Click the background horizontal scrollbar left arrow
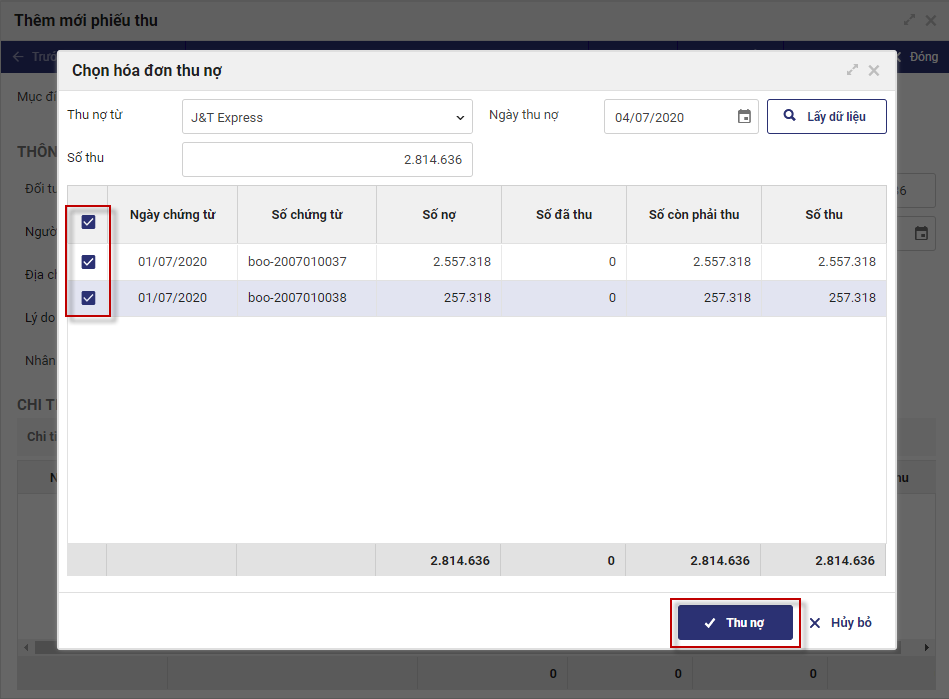This screenshot has height=699, width=949. tap(26, 648)
